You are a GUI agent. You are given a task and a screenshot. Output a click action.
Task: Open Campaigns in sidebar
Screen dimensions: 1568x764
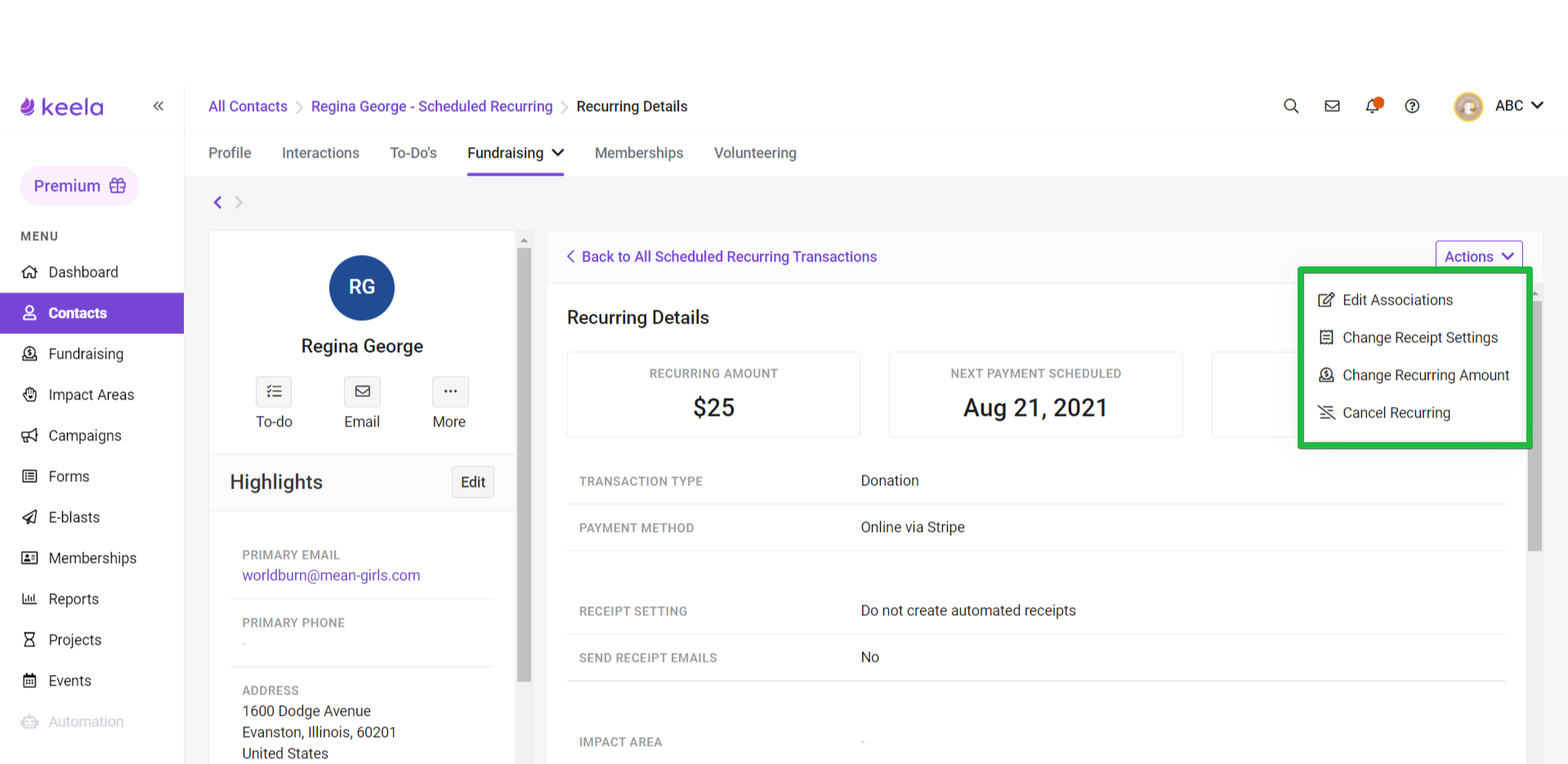point(92,436)
